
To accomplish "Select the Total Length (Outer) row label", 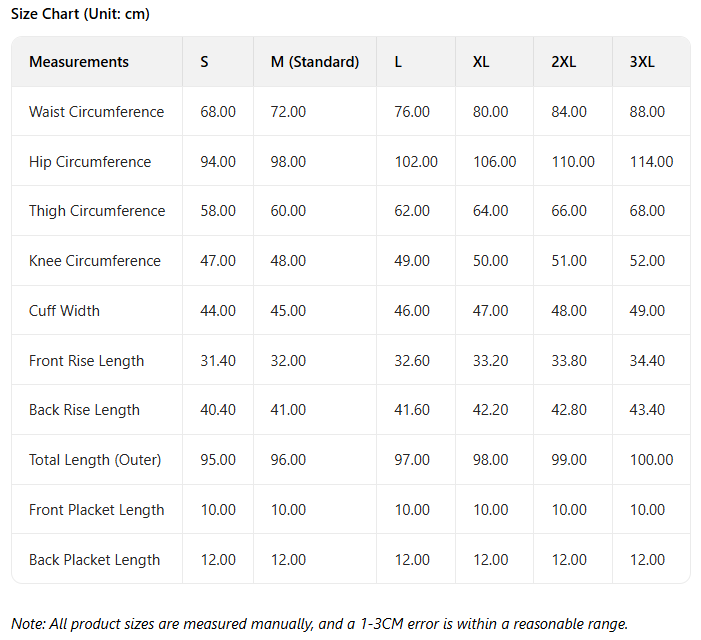I will click(95, 460).
